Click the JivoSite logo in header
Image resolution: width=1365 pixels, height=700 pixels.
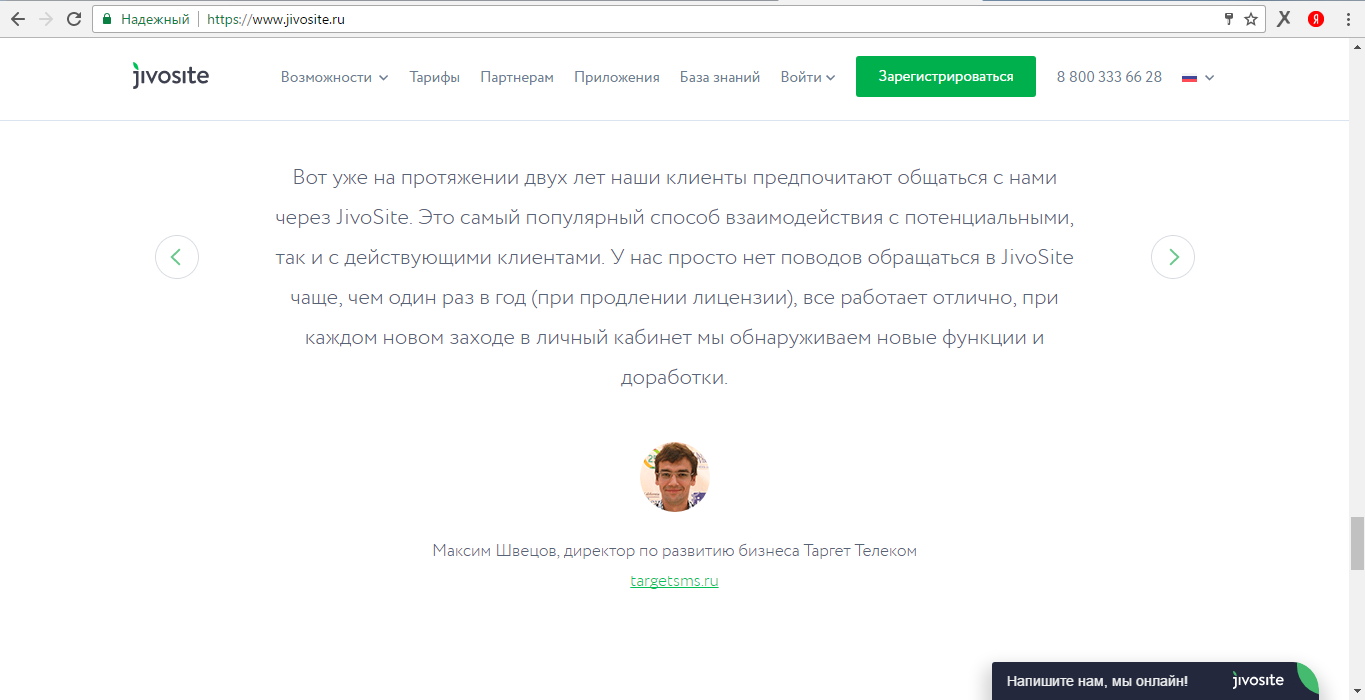170,76
